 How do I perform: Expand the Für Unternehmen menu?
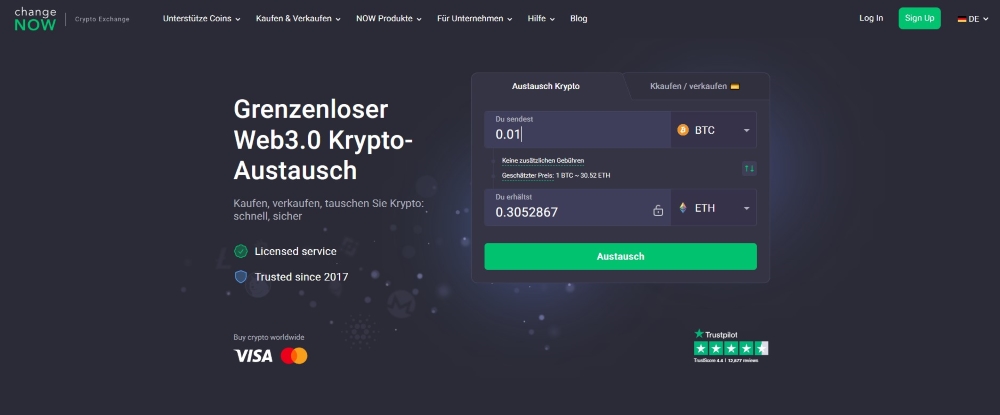click(x=474, y=18)
